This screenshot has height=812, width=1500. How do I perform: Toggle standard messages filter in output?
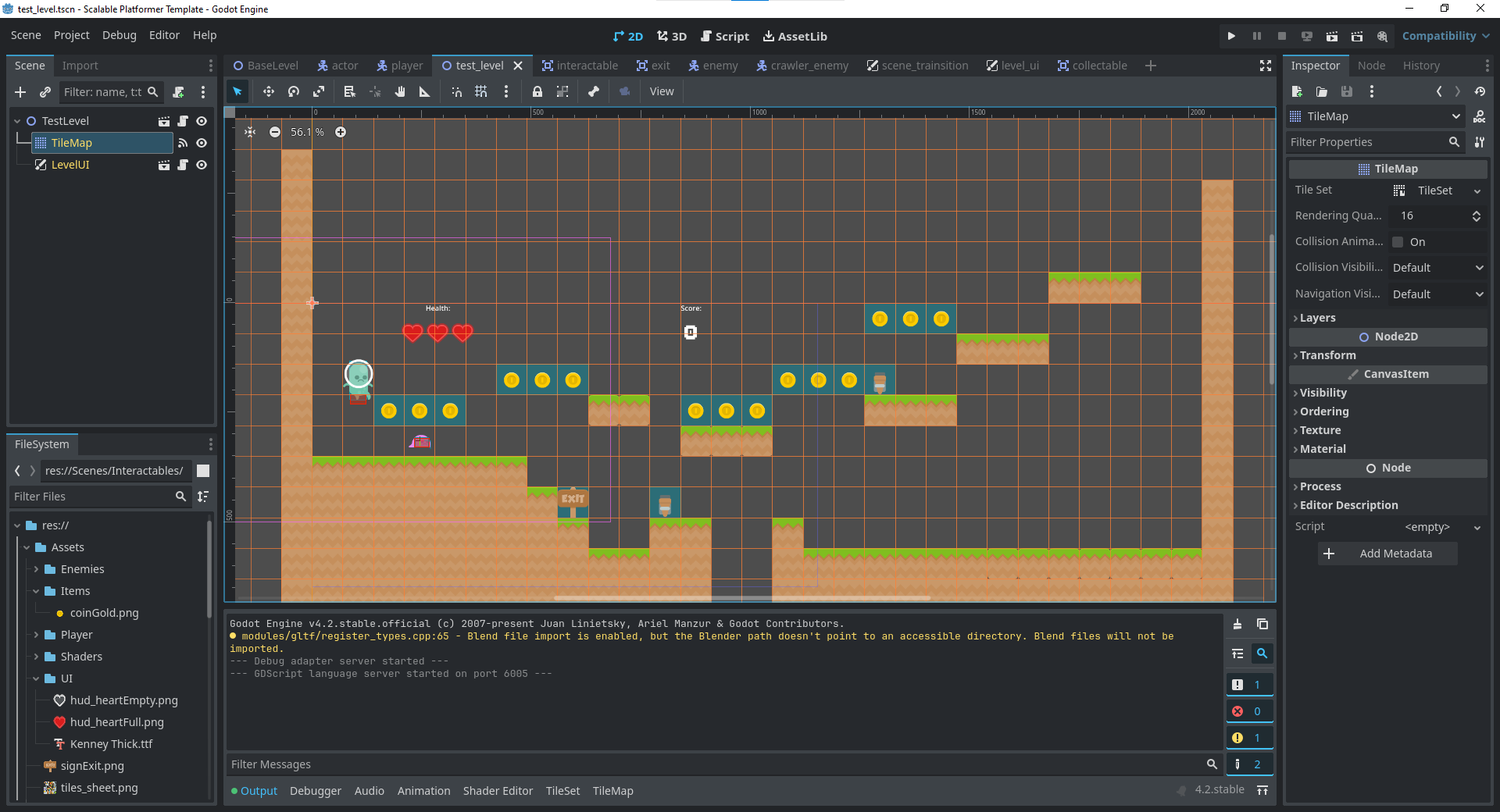pos(1249,685)
